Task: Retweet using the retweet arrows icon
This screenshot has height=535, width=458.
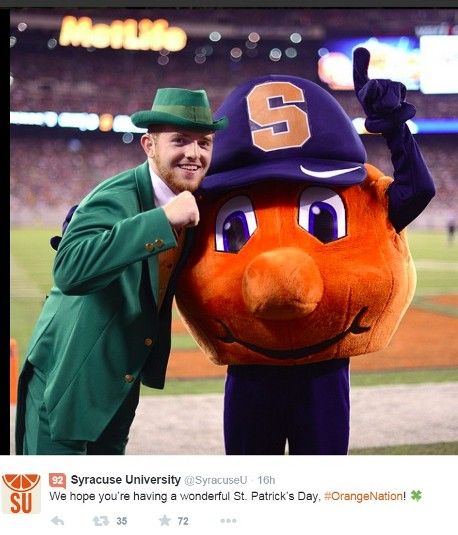Action: (x=101, y=521)
